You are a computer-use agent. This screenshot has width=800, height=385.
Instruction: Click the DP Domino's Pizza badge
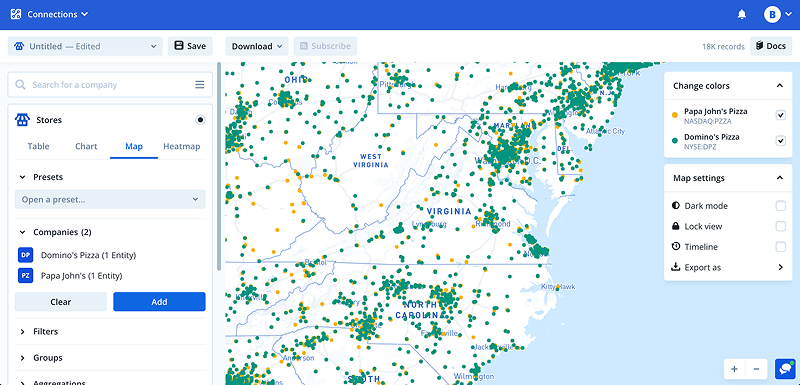pos(26,254)
